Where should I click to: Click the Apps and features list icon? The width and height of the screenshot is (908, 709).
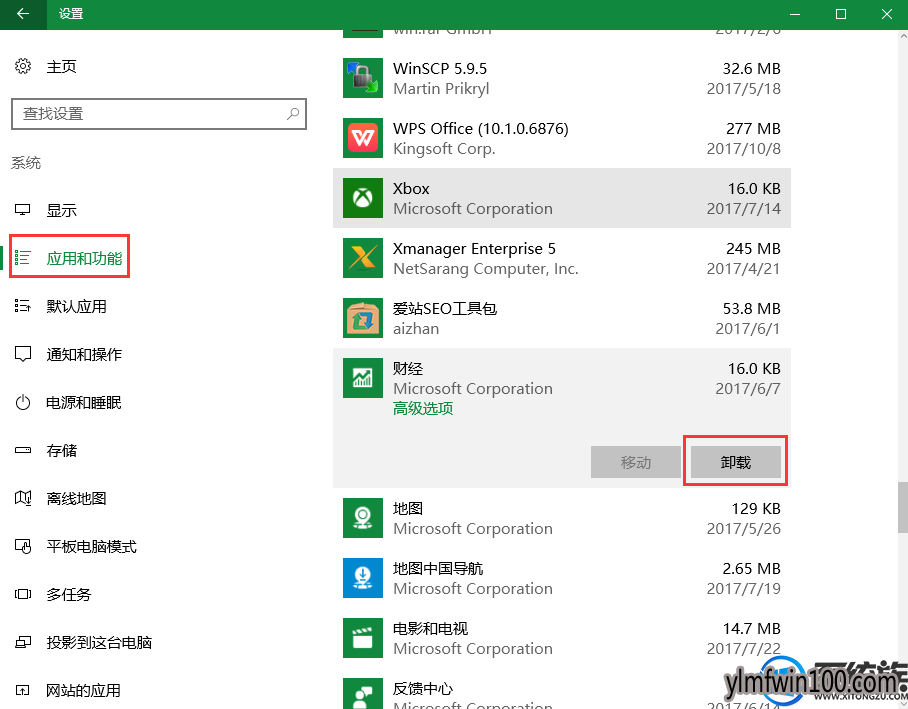23,258
